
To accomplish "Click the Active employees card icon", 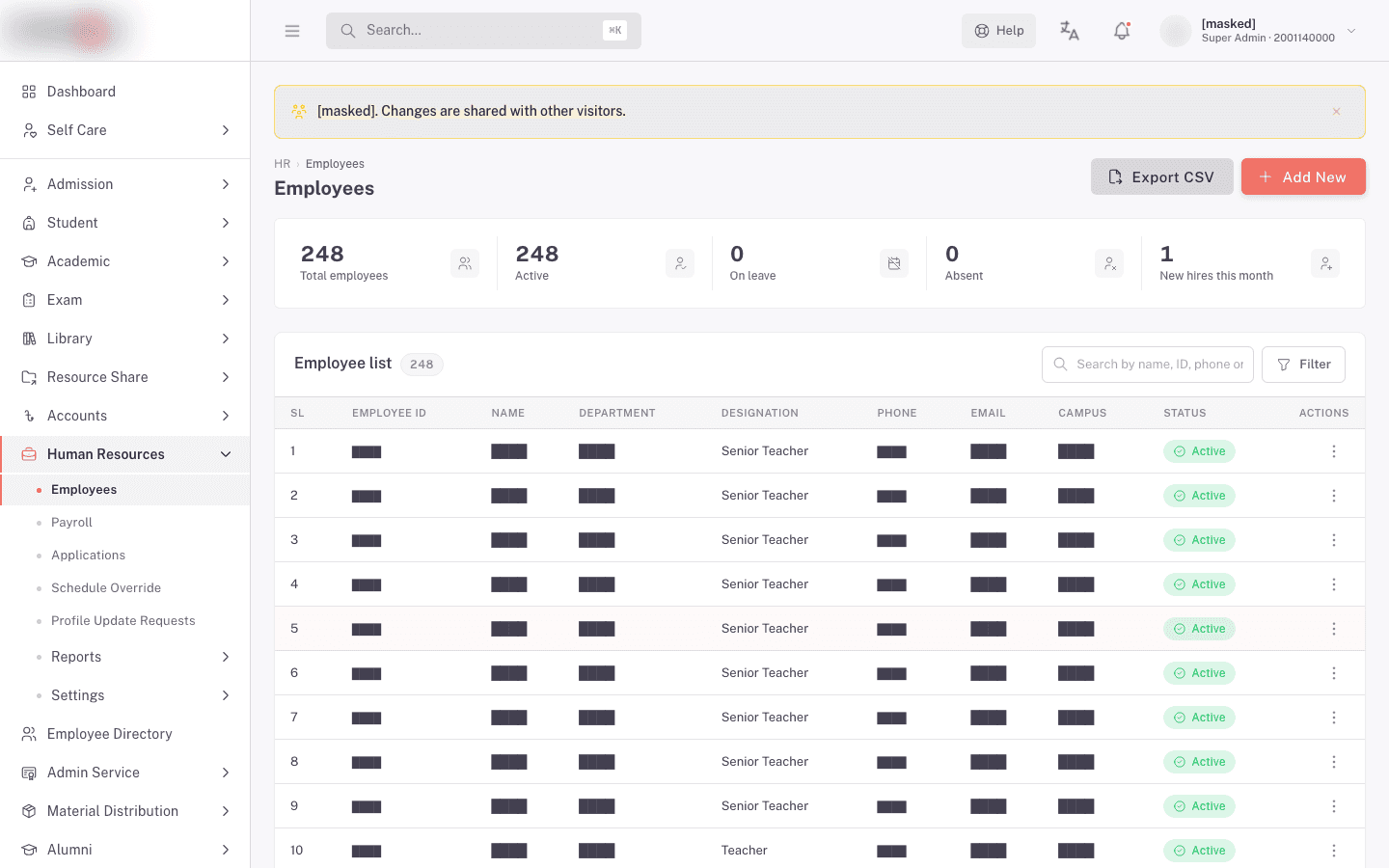I will click(x=680, y=263).
